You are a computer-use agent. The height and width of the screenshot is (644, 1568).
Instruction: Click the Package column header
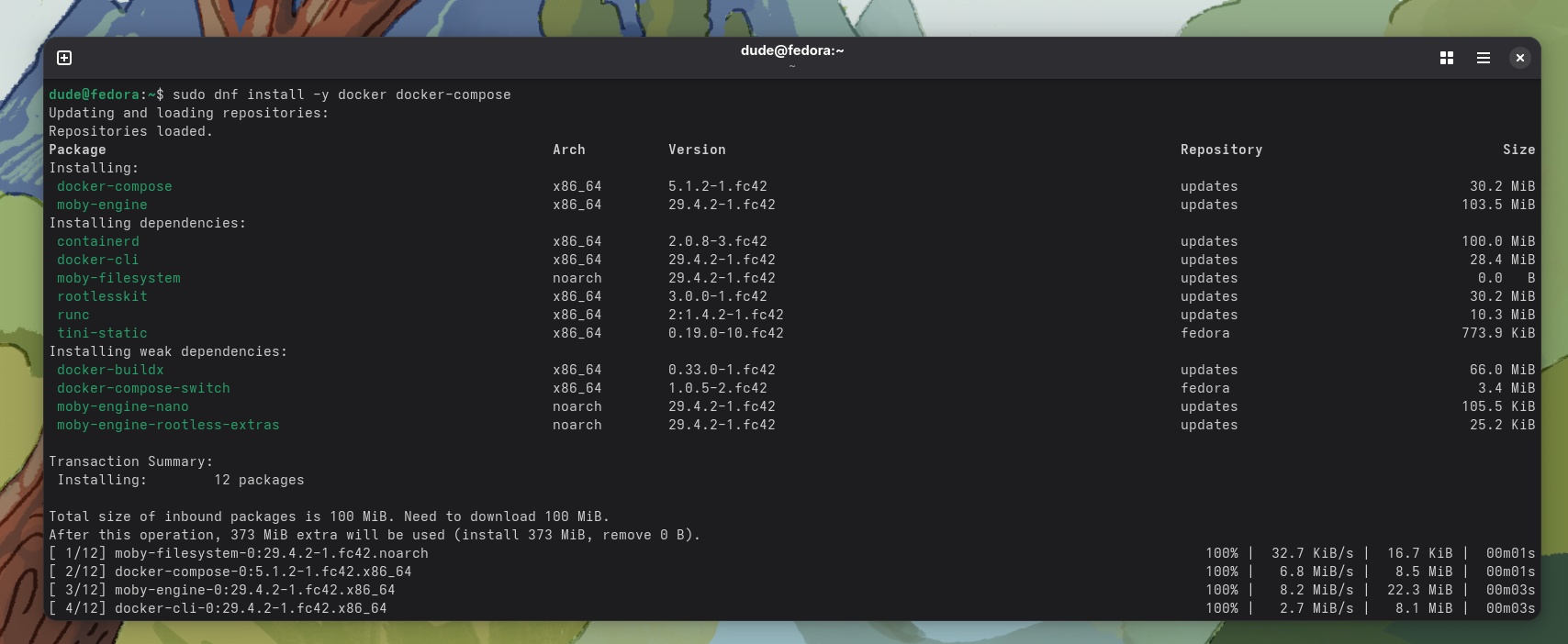pos(77,150)
